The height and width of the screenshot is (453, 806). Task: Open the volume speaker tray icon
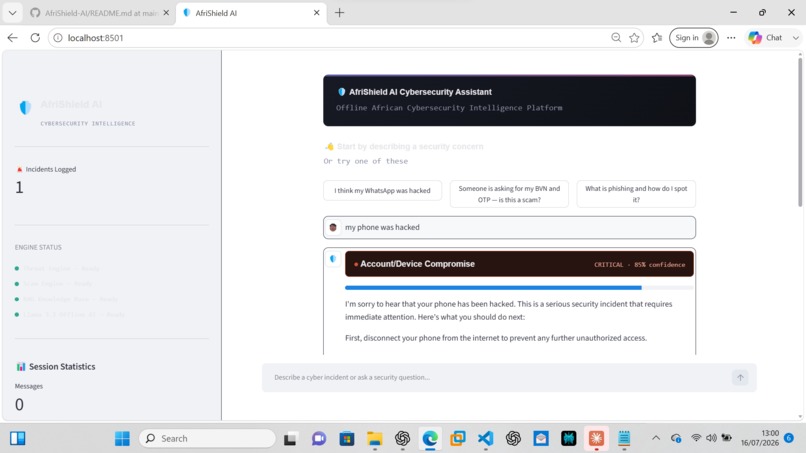711,438
